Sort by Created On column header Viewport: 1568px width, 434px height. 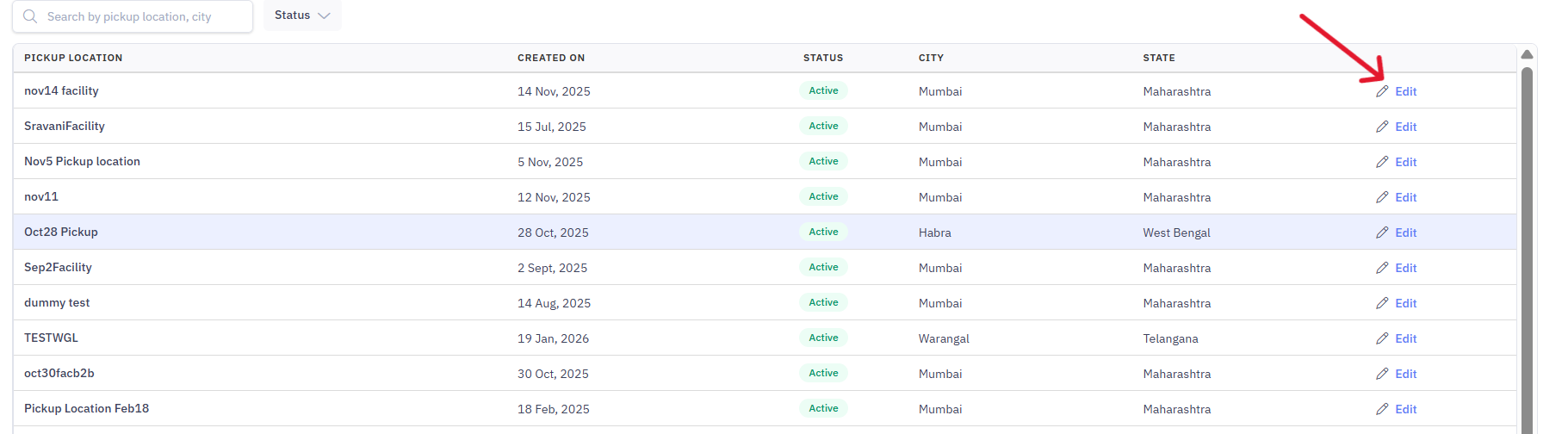(x=551, y=58)
